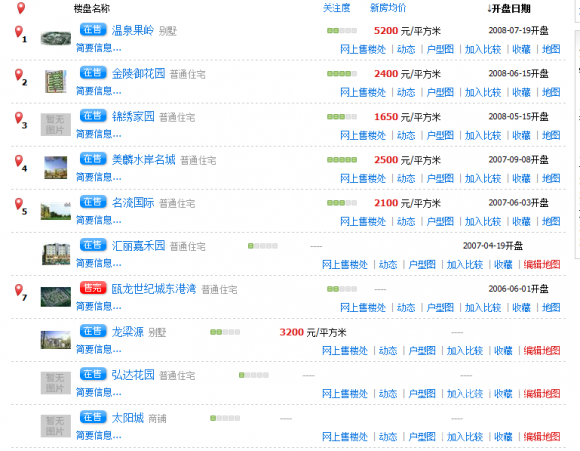Click 加入比较 for 弘达花园
580x451 pixels.
point(465,394)
